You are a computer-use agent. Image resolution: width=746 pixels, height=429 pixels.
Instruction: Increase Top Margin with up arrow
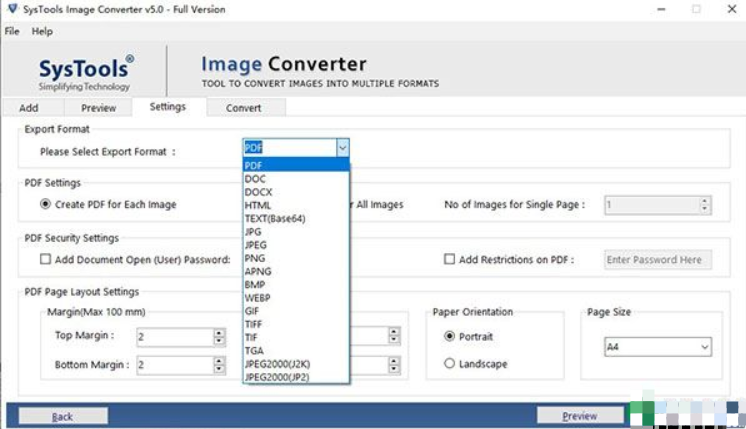click(x=219, y=333)
